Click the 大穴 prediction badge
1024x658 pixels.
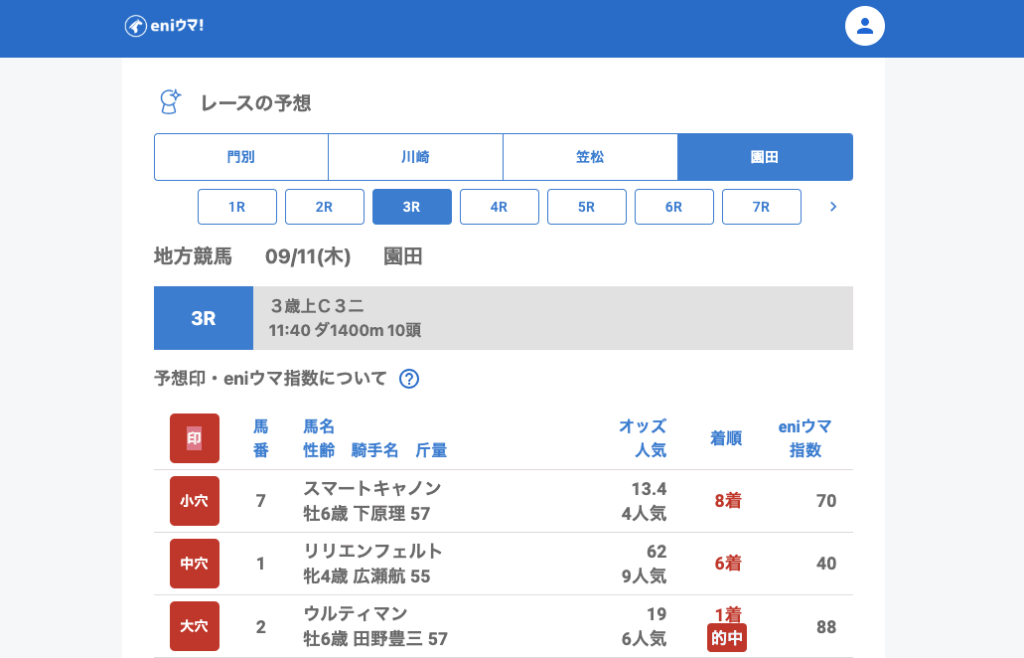194,626
